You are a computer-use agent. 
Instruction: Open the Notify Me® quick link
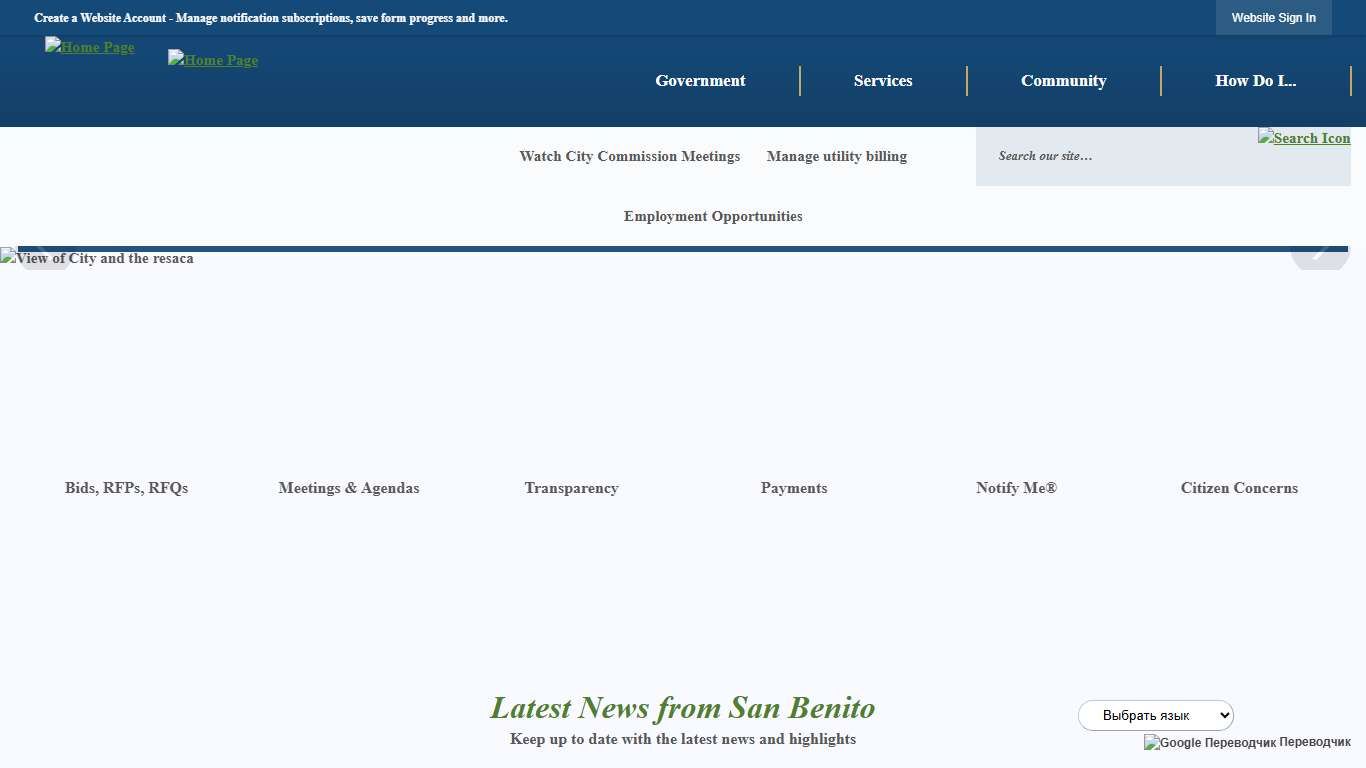pyautogui.click(x=1016, y=488)
